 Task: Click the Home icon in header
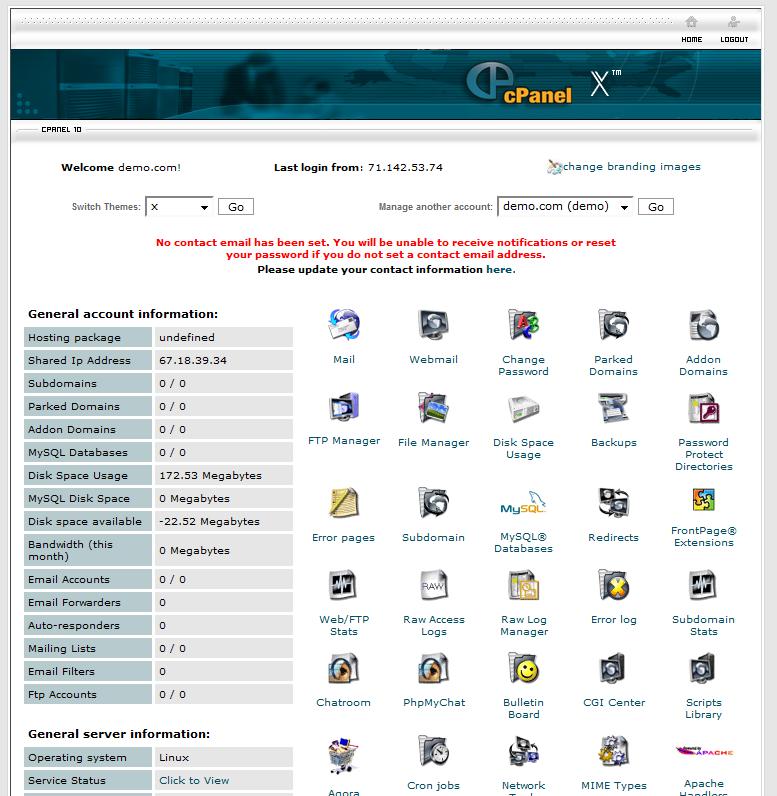(691, 22)
